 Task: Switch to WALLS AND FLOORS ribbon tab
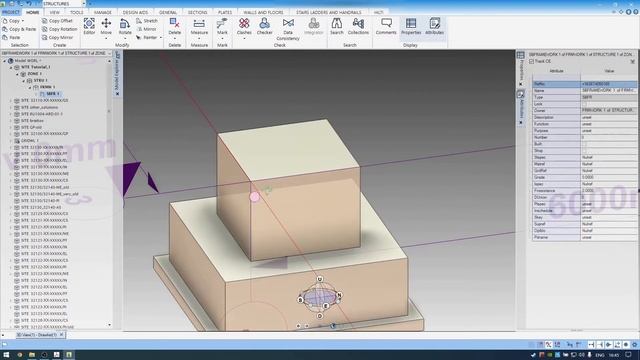point(263,13)
